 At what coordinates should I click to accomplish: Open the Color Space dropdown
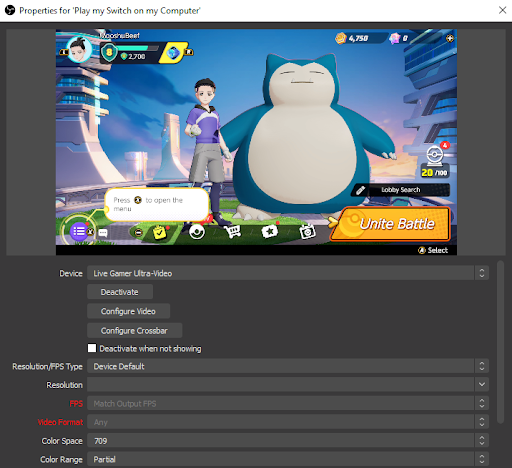click(x=288, y=441)
